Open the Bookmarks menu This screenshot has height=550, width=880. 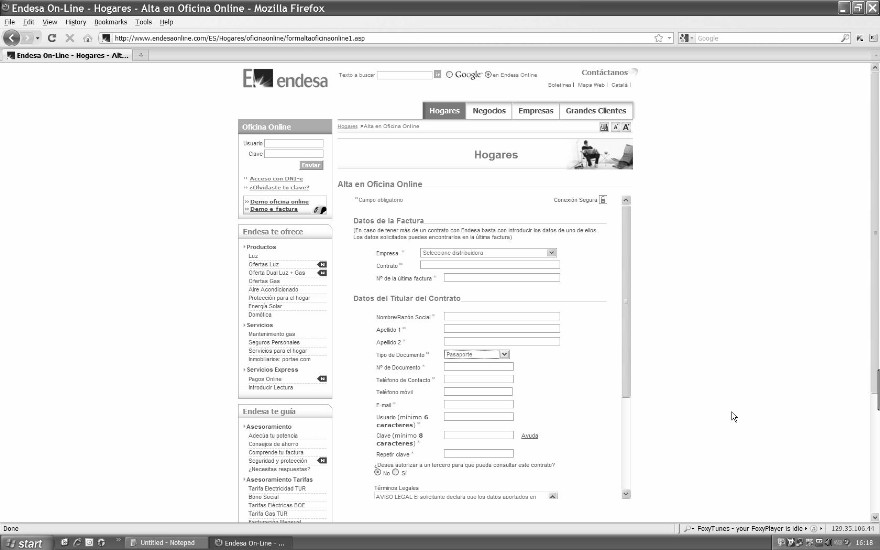click(x=111, y=22)
